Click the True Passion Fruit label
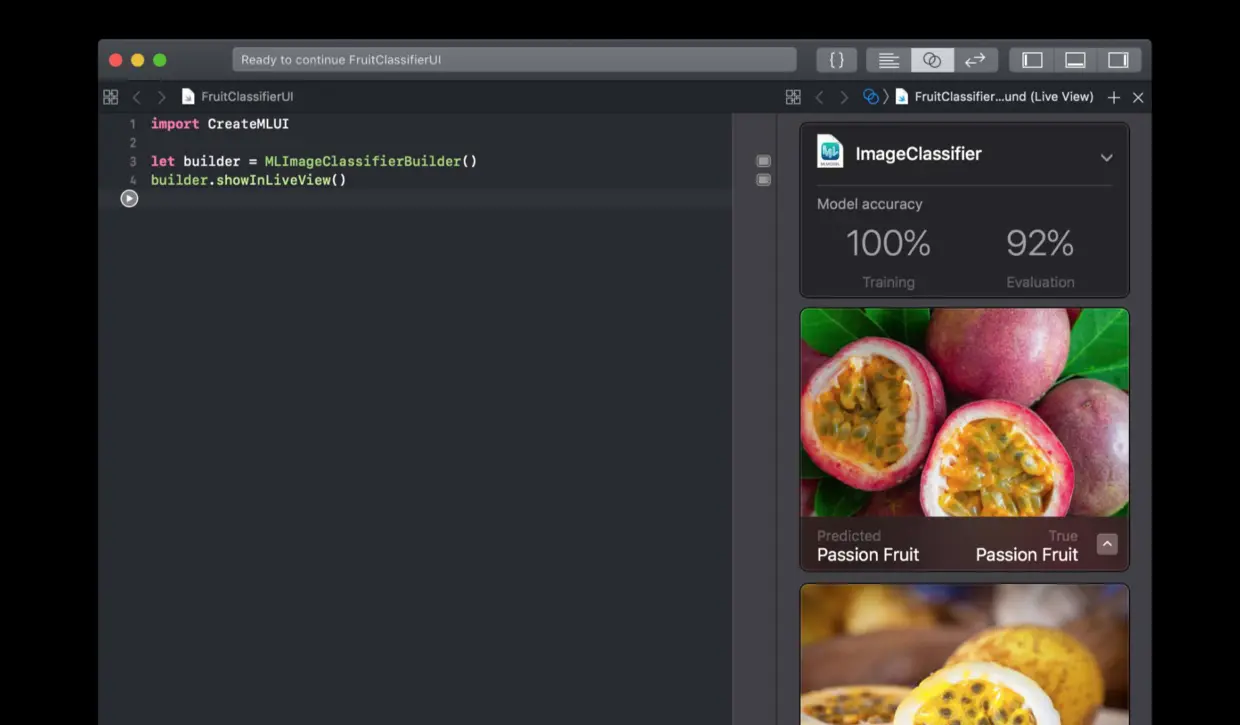The image size is (1240, 725). [x=1026, y=546]
